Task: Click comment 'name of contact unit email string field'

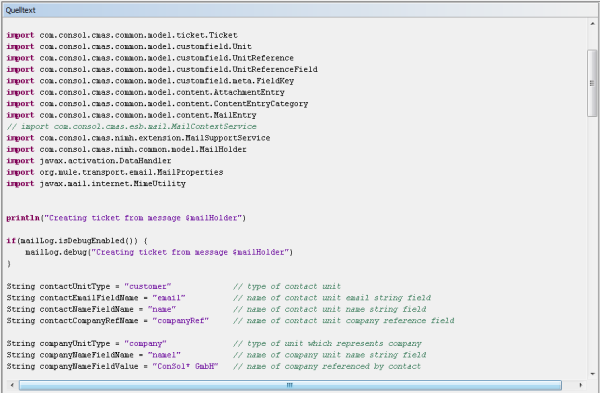Action: point(332,298)
